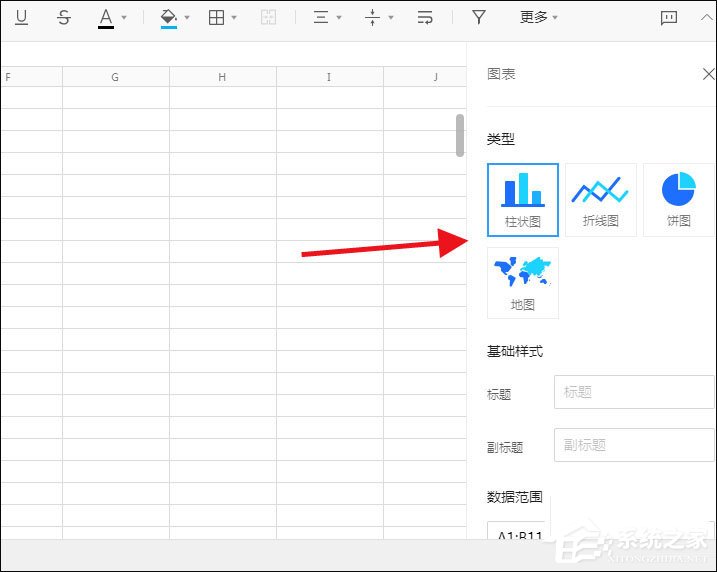
Task: Click the horizontal alignment icon
Action: [x=321, y=18]
